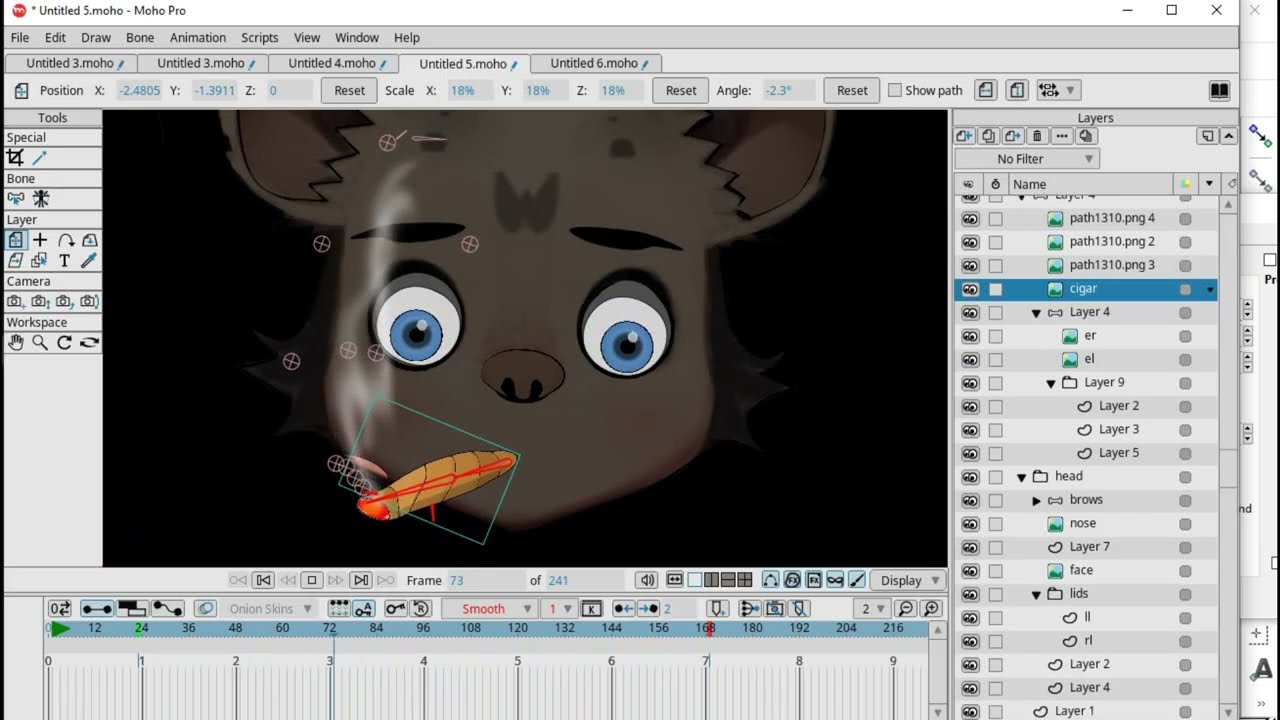This screenshot has height=720, width=1280.
Task: Hide the nose layer
Action: click(970, 523)
